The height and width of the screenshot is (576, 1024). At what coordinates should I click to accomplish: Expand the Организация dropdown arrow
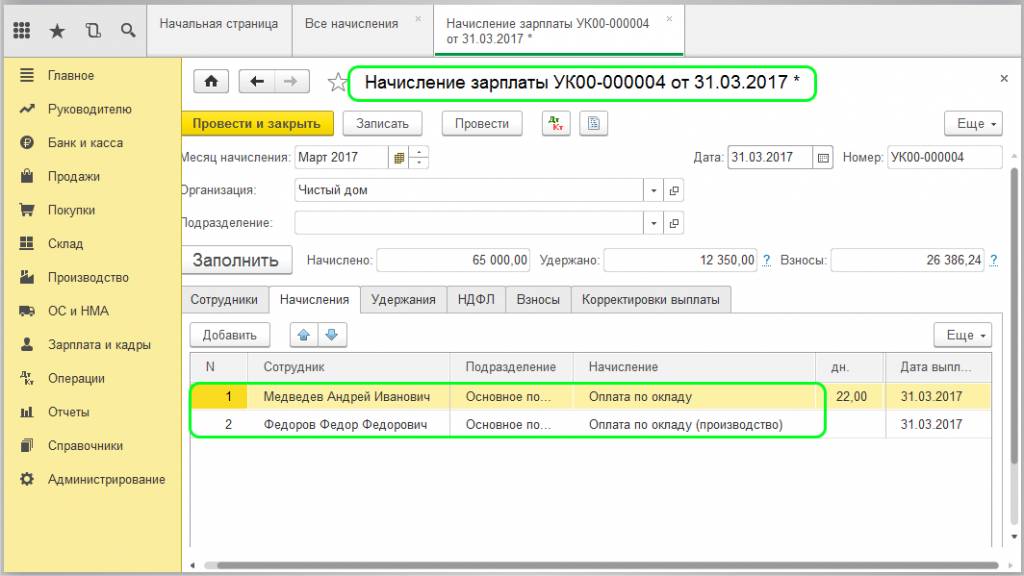tap(653, 190)
